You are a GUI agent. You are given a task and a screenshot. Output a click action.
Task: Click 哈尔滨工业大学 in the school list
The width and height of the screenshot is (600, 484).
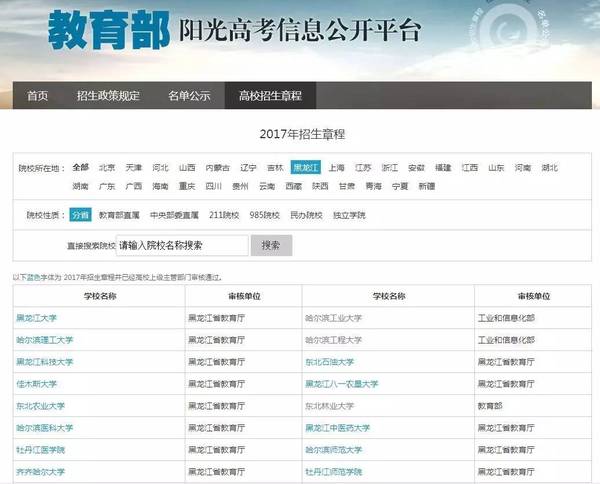coord(333,318)
